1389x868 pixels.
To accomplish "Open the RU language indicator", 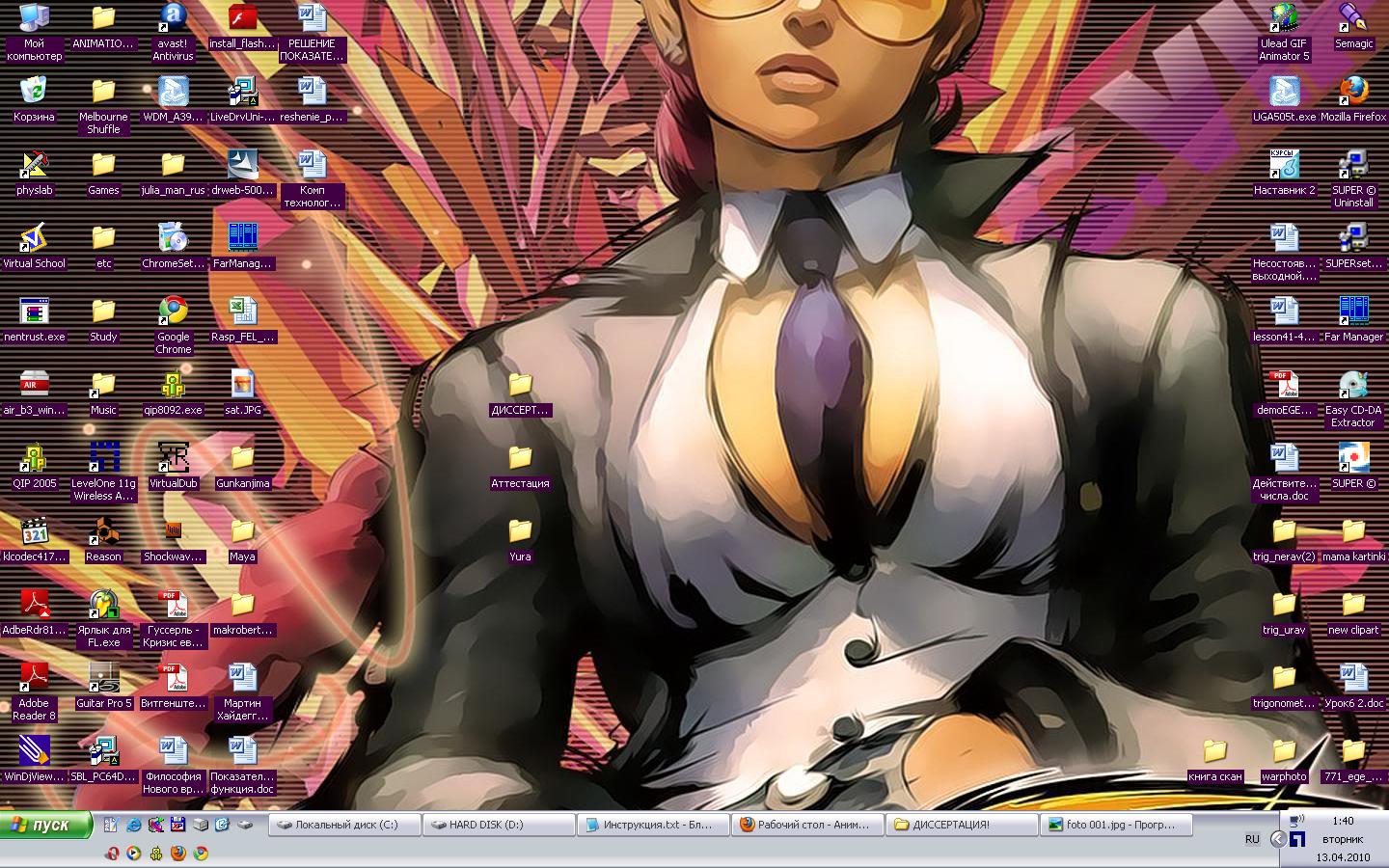I will pyautogui.click(x=1252, y=839).
